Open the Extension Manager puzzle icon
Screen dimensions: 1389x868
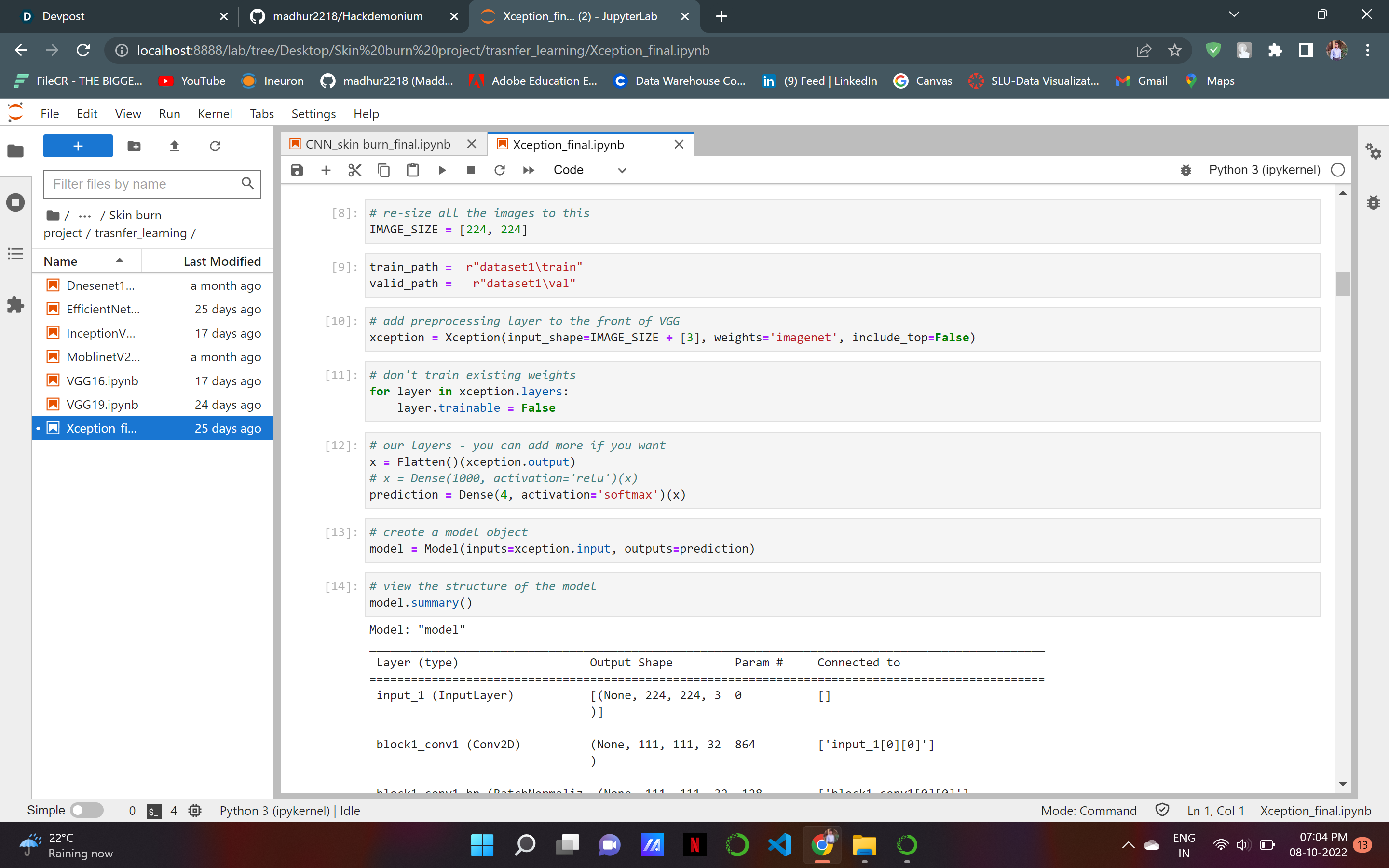(15, 304)
